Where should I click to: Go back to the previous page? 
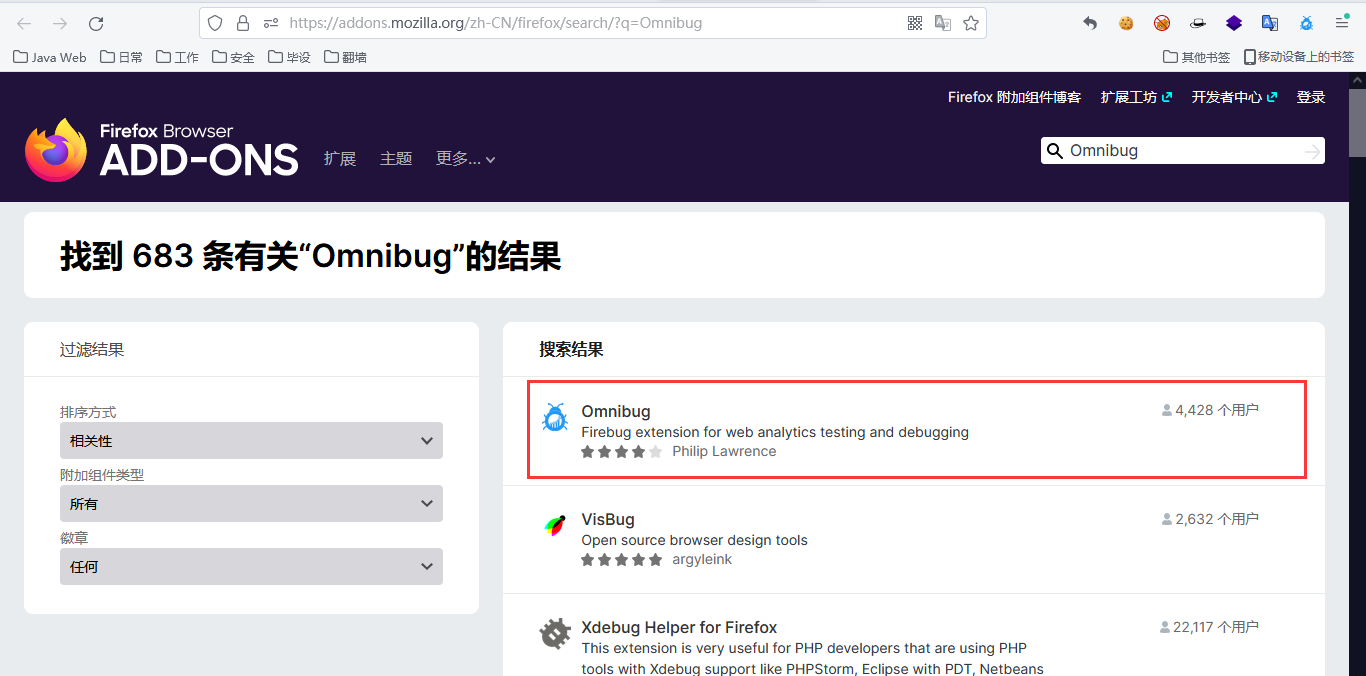pos(24,23)
